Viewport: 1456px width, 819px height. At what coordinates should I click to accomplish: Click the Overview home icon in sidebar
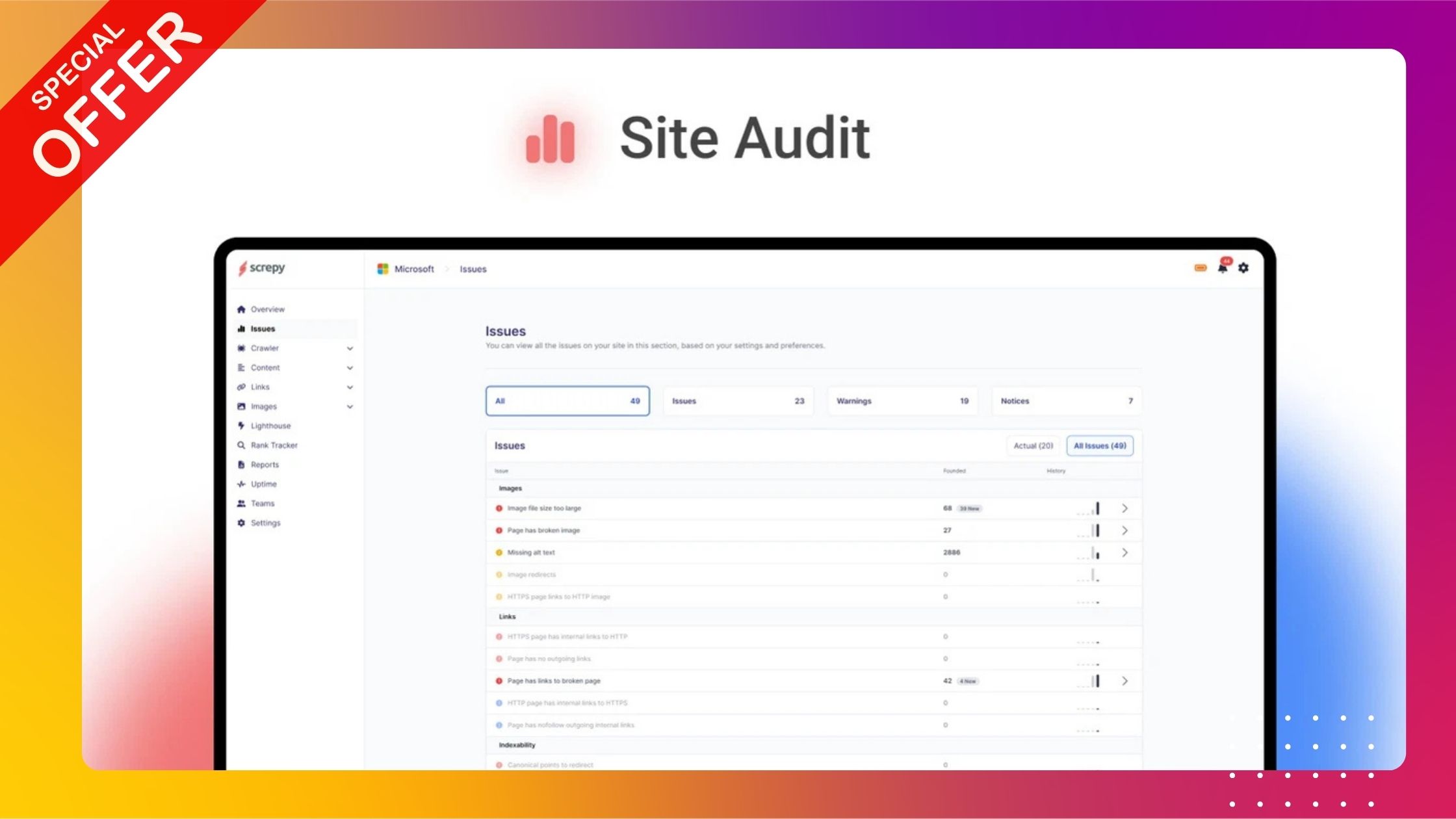coord(241,309)
